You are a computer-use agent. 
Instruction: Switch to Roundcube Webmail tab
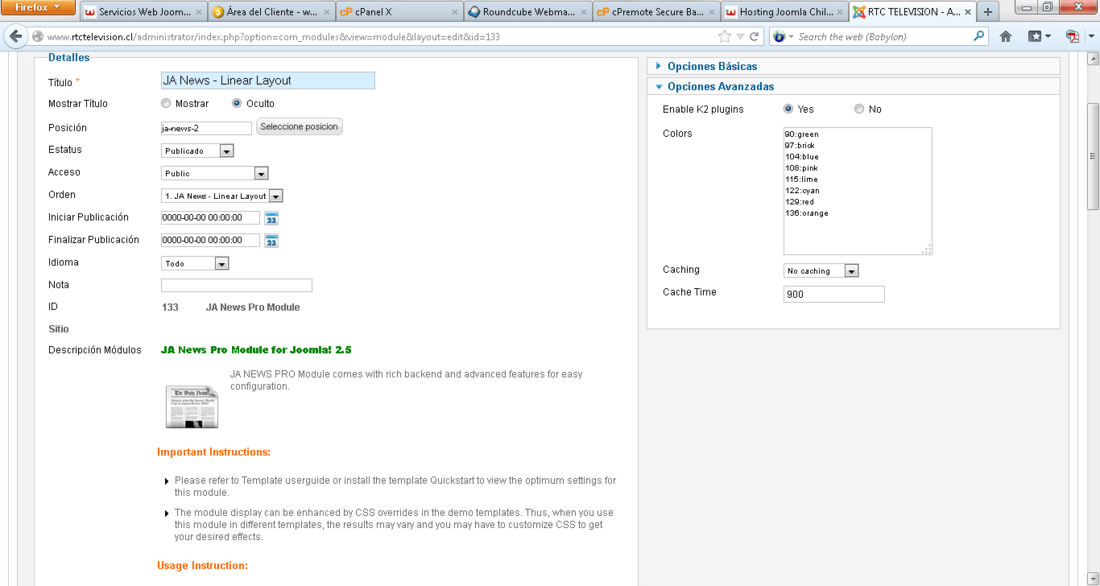tap(527, 12)
